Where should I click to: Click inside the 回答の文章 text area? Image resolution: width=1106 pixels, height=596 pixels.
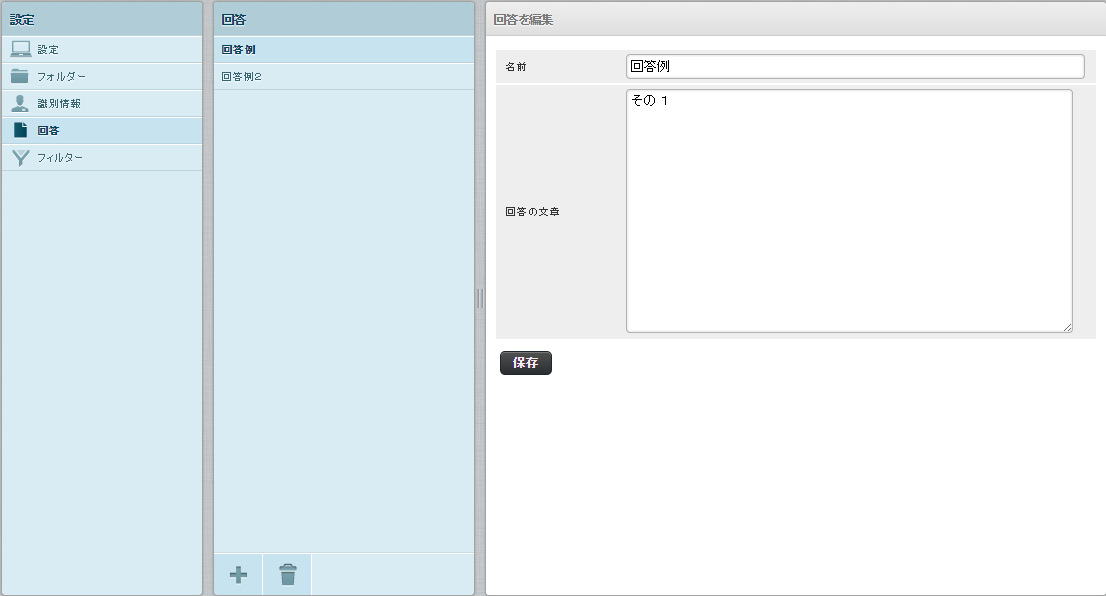[849, 211]
